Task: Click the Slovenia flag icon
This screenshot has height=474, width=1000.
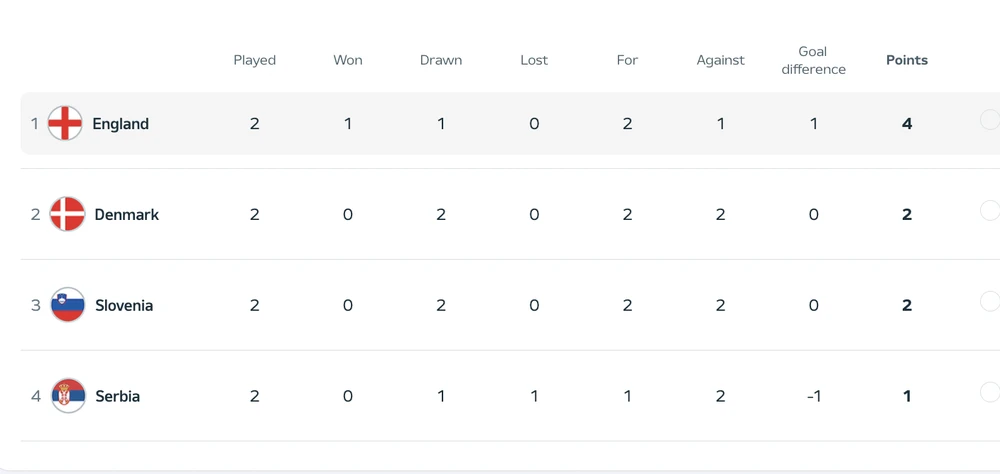Action: (x=68, y=305)
